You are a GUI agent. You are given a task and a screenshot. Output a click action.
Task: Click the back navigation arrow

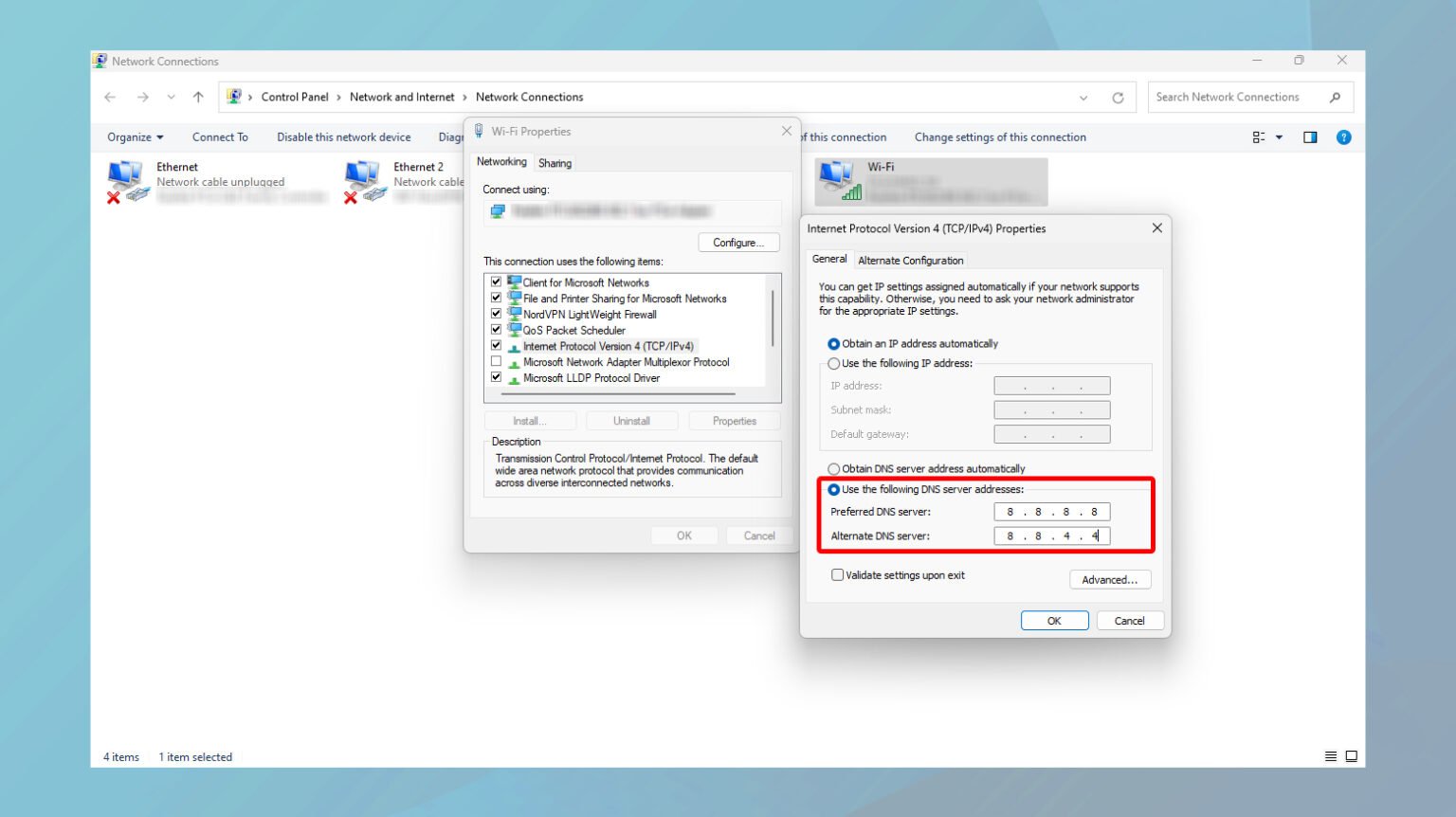(110, 97)
